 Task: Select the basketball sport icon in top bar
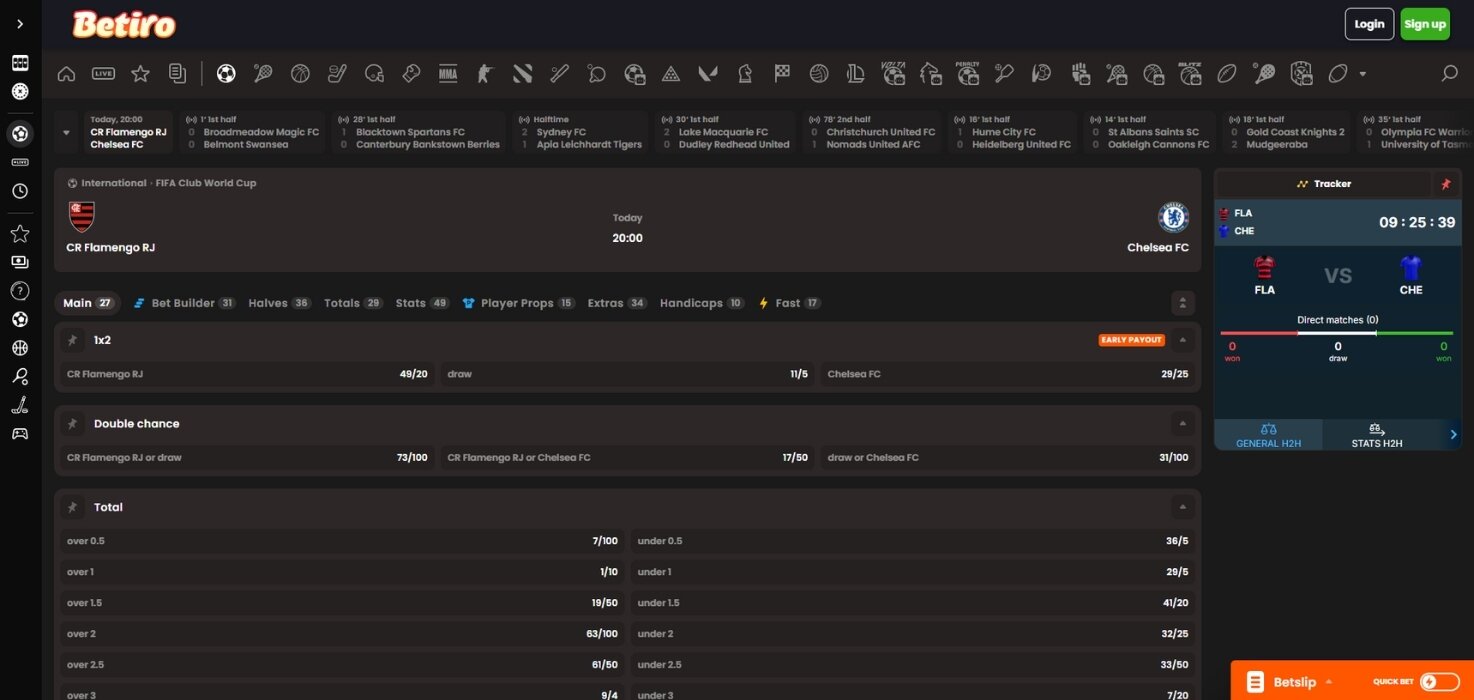click(300, 73)
